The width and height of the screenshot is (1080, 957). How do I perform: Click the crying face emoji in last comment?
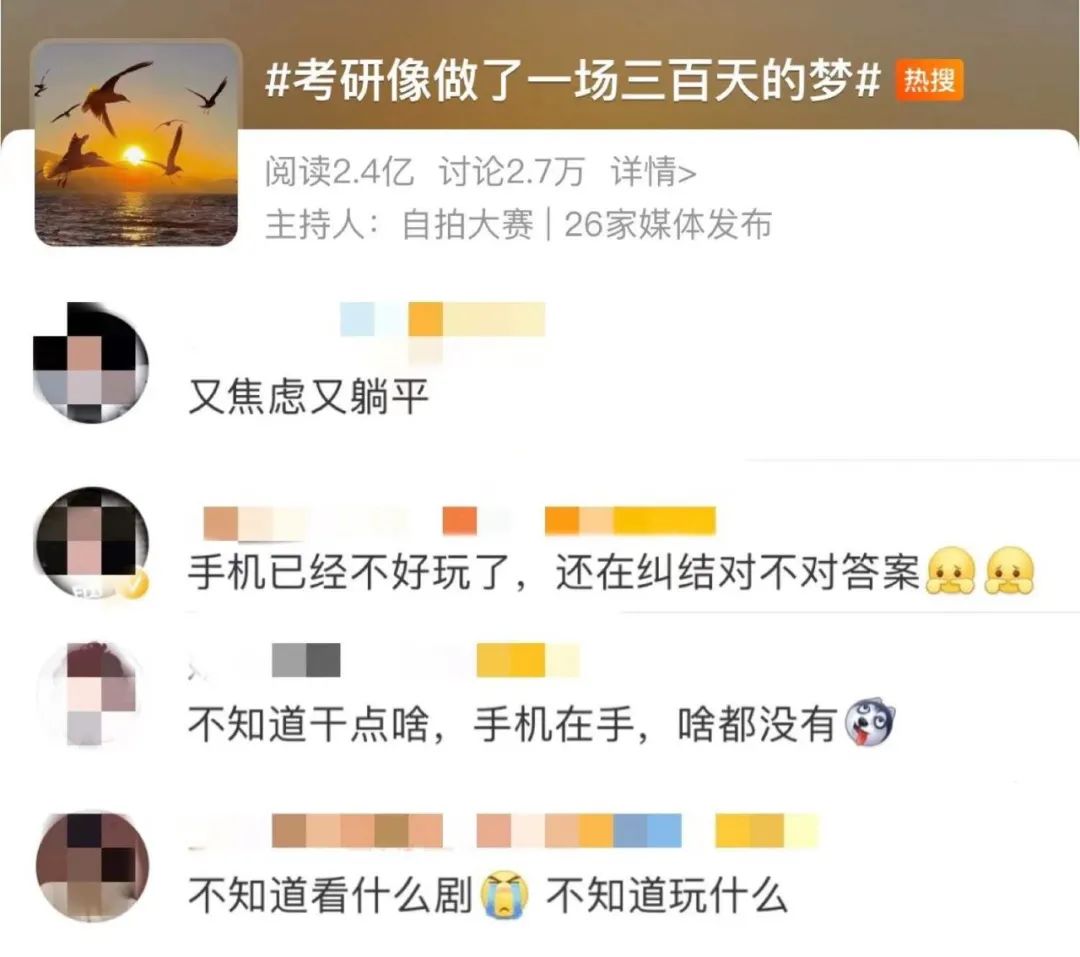tap(506, 895)
